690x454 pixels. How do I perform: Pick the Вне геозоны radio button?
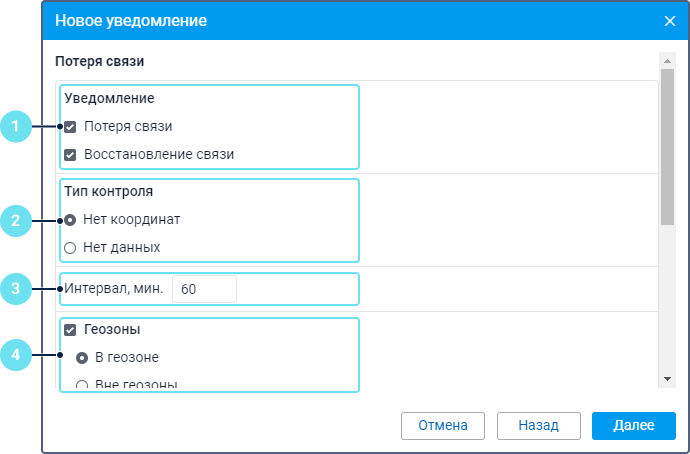83,383
